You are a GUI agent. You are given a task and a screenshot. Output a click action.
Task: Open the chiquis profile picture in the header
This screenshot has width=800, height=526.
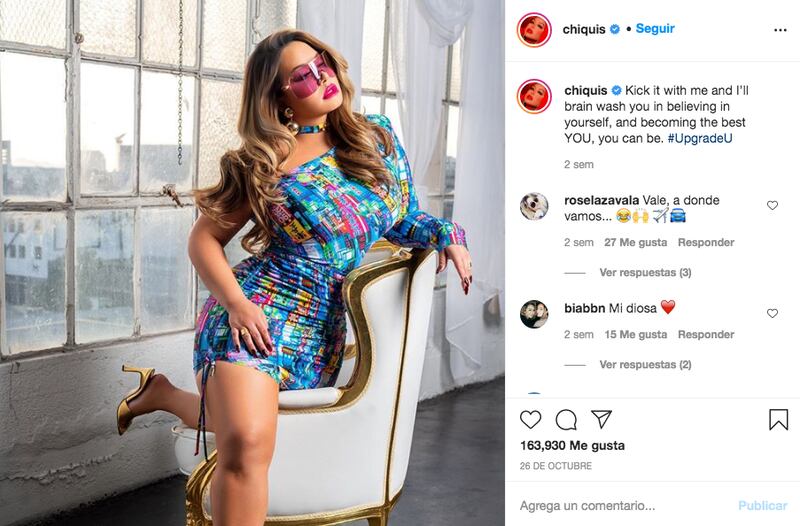[x=534, y=30]
